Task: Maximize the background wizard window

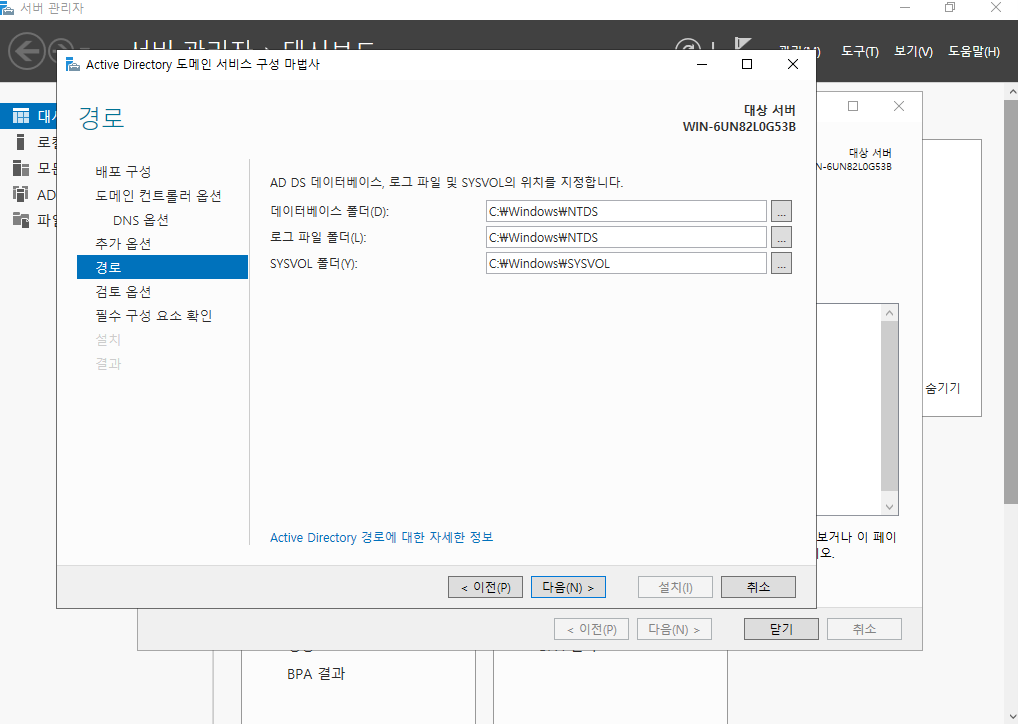Action: pyautogui.click(x=853, y=106)
